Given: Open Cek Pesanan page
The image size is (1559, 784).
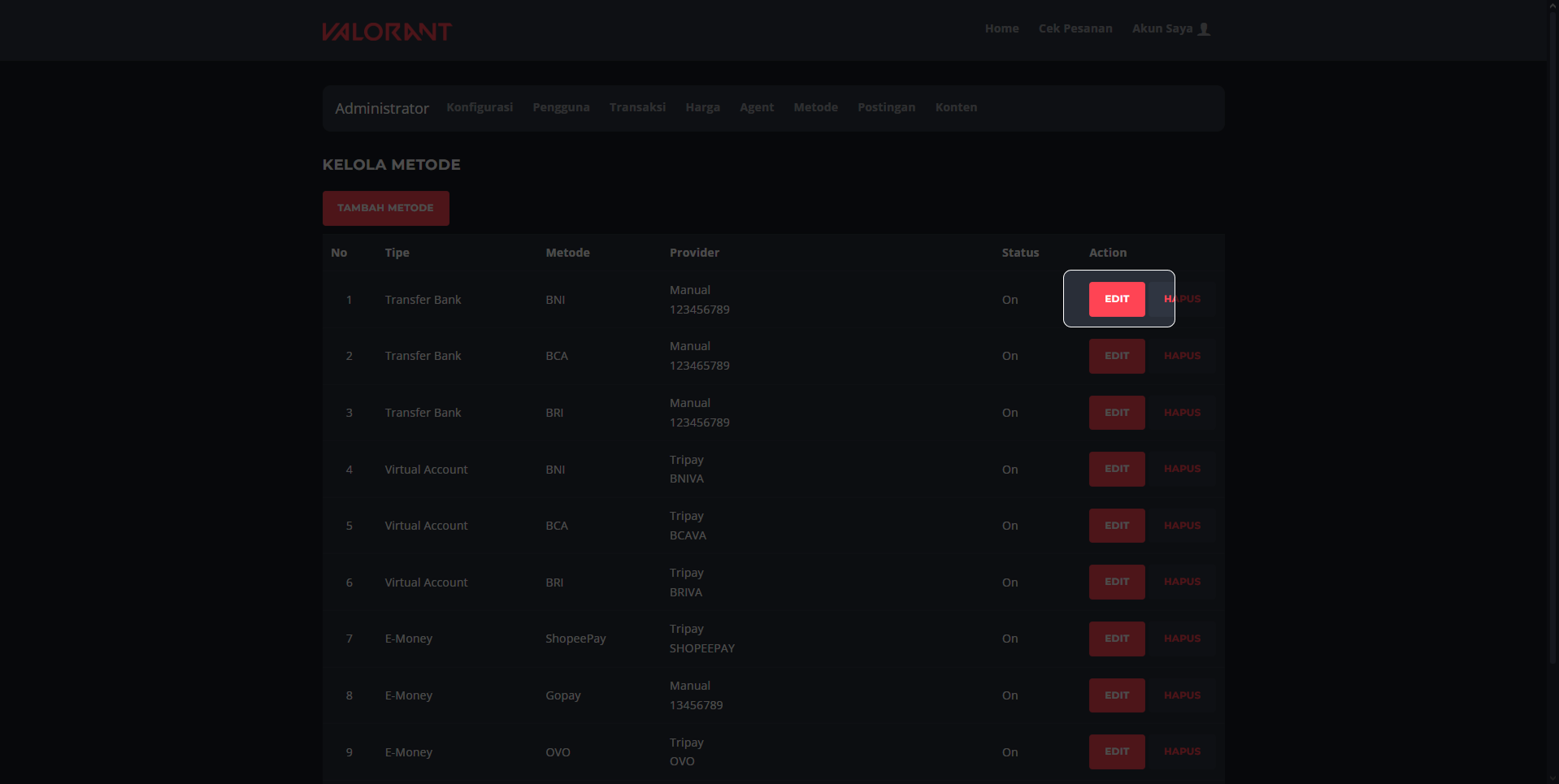Looking at the screenshot, I should pos(1075,28).
